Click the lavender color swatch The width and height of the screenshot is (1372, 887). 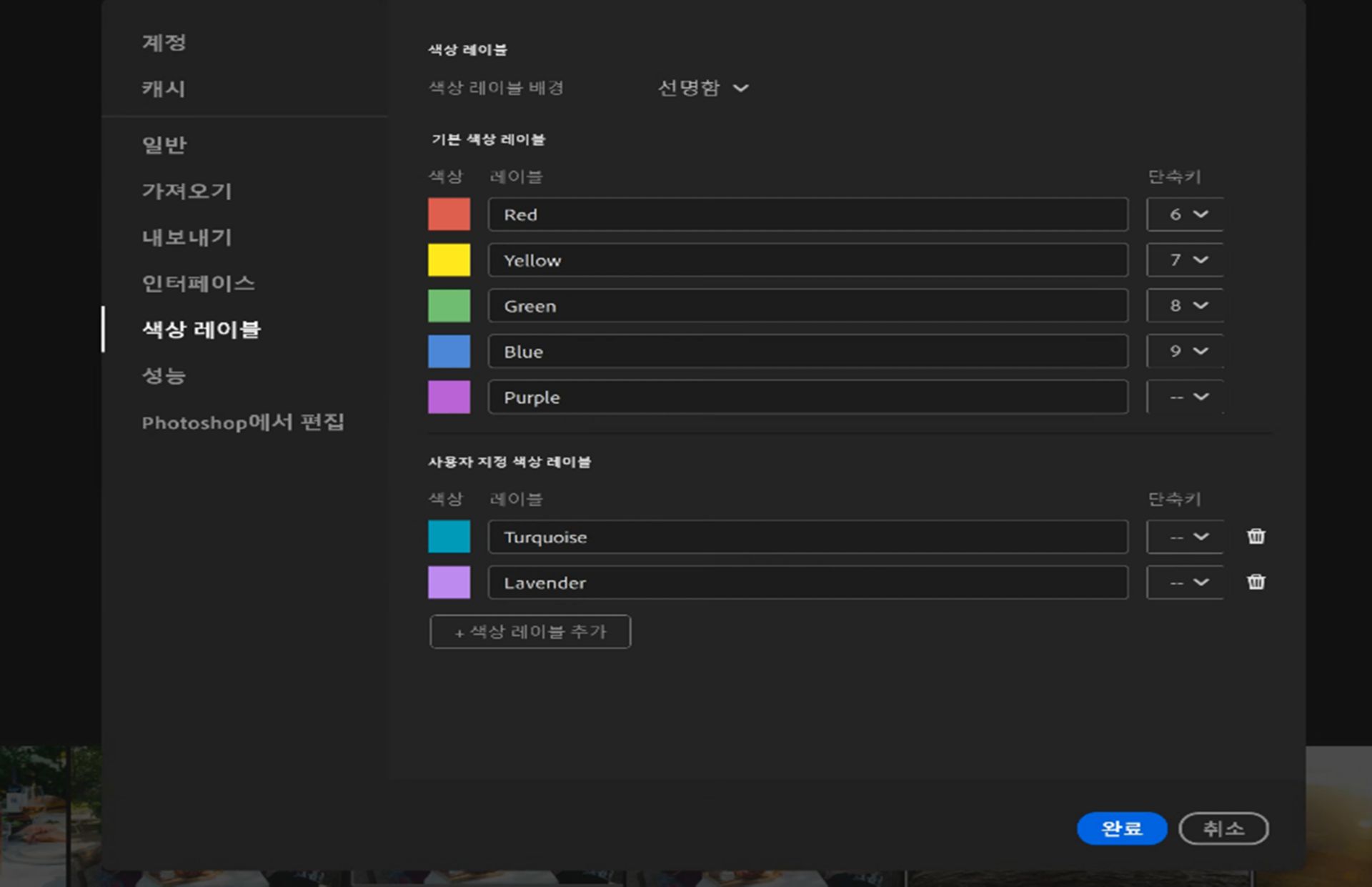coord(449,583)
